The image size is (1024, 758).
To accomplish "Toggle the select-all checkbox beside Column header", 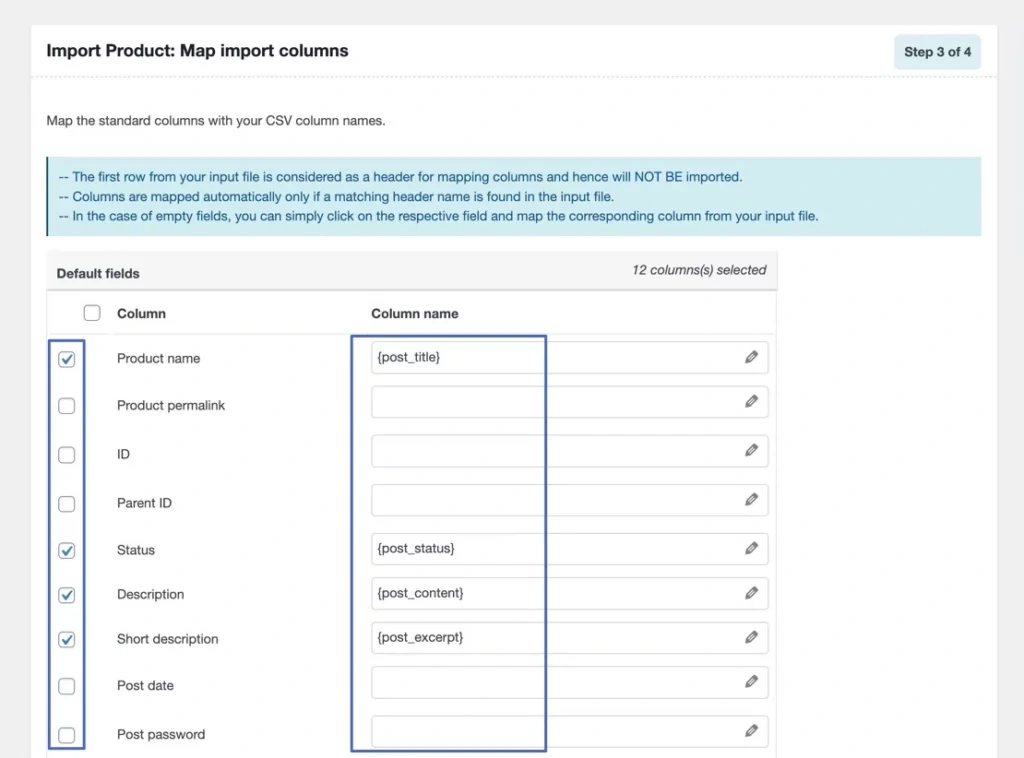I will click(x=92, y=313).
